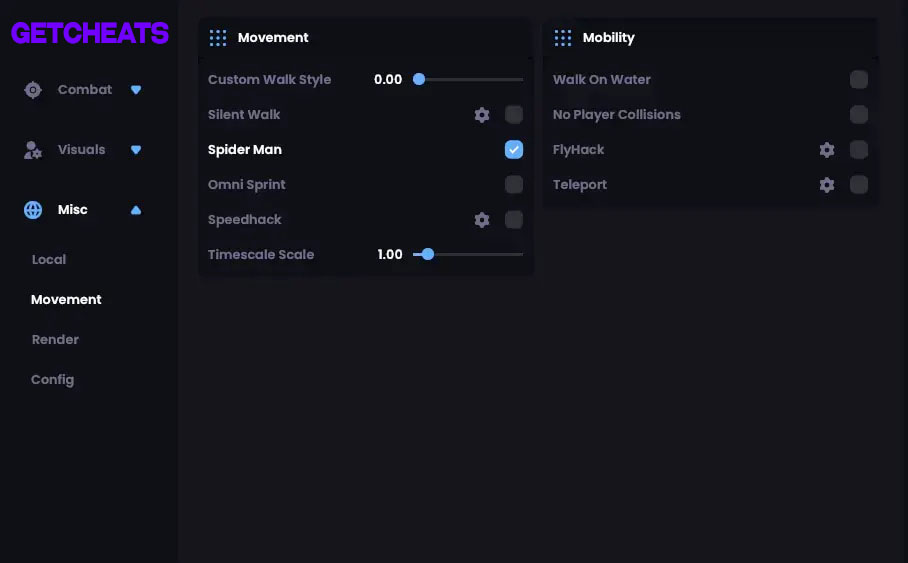Open Speedhack settings gear
The image size is (908, 563).
point(482,220)
